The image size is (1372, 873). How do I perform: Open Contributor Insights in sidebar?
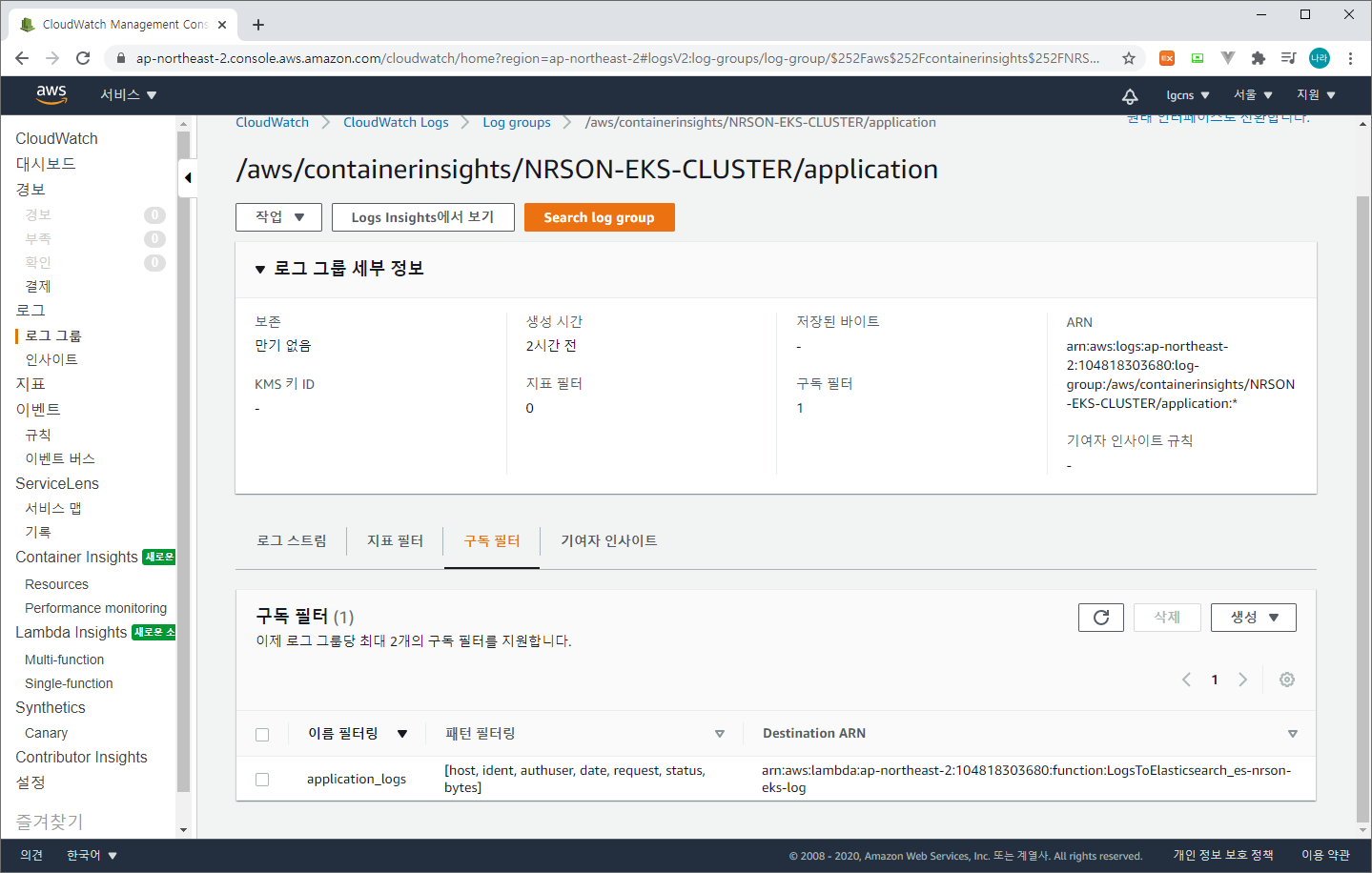[81, 757]
